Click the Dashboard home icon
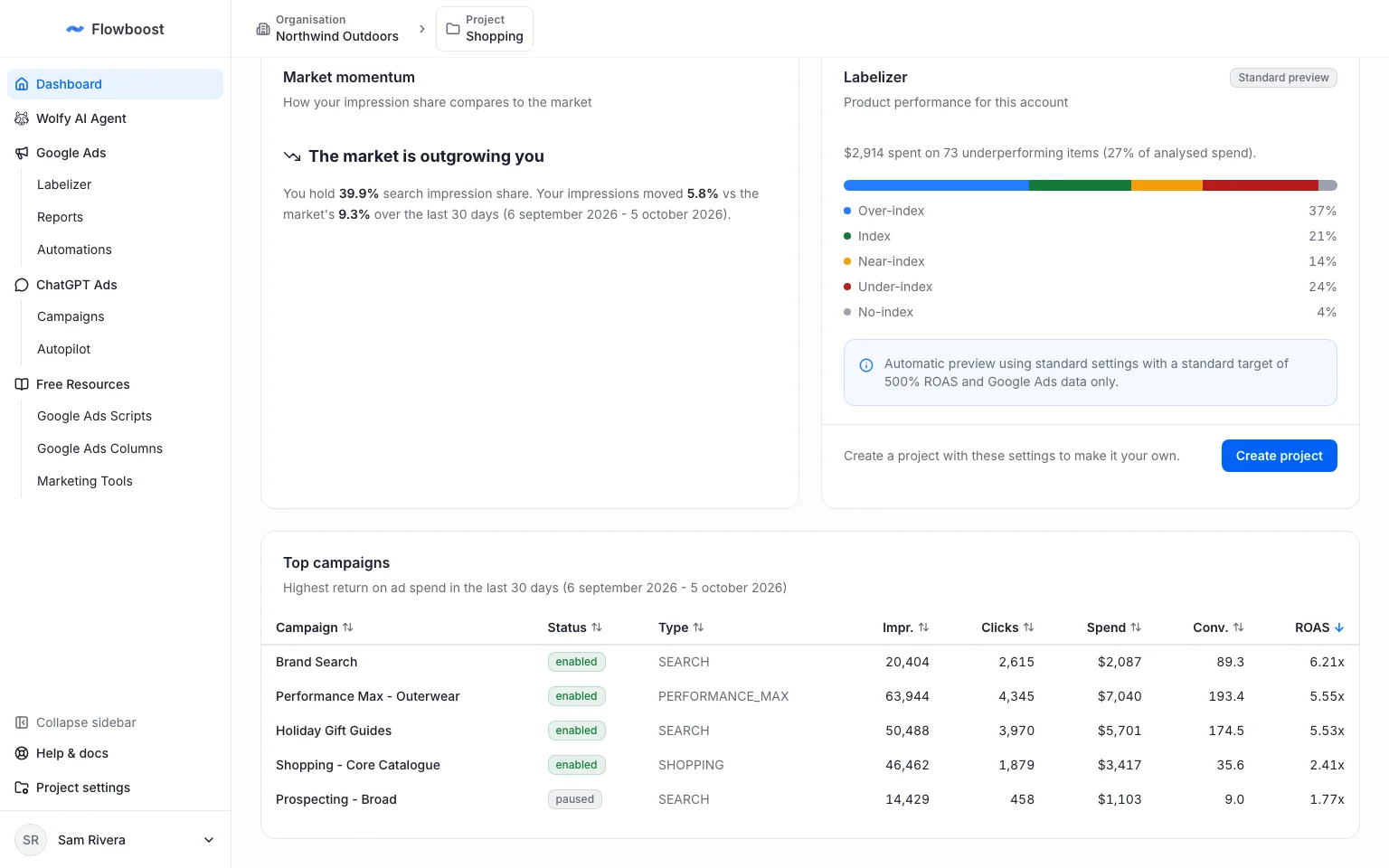Screen dimensions: 1389x868 coord(22,84)
